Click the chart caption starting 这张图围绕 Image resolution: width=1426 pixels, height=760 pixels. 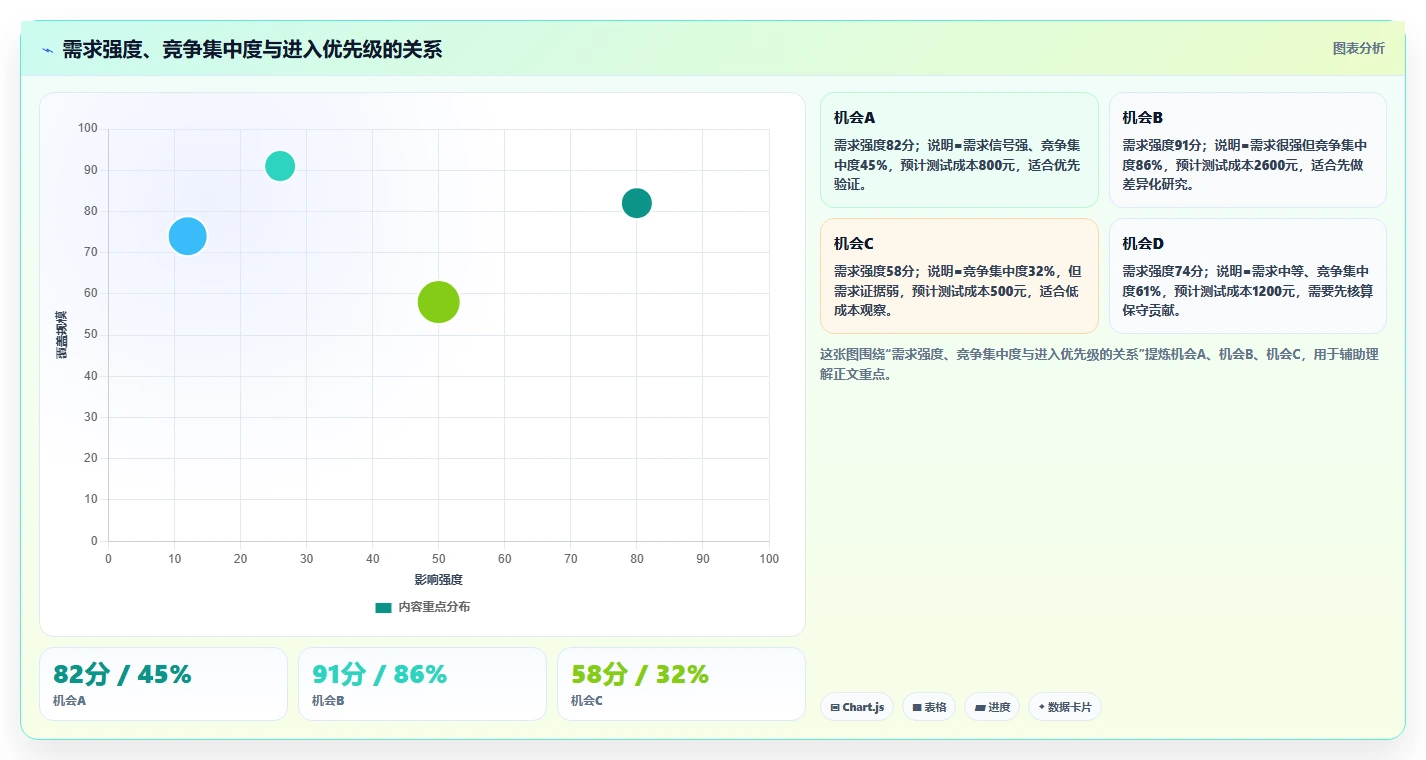1099,364
